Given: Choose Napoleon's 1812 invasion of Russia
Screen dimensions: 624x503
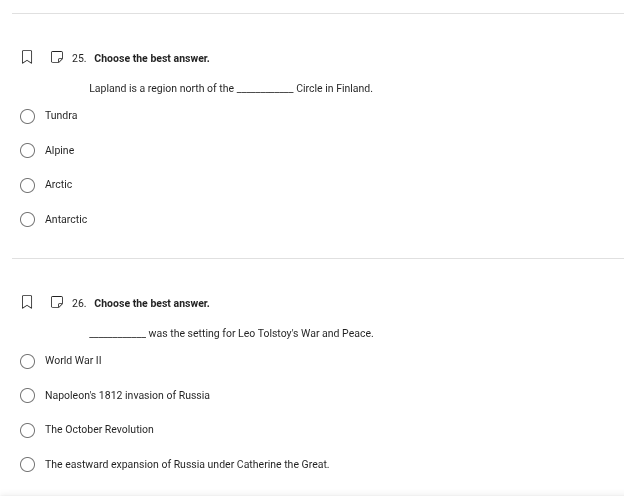Looking at the screenshot, I should 28,396.
